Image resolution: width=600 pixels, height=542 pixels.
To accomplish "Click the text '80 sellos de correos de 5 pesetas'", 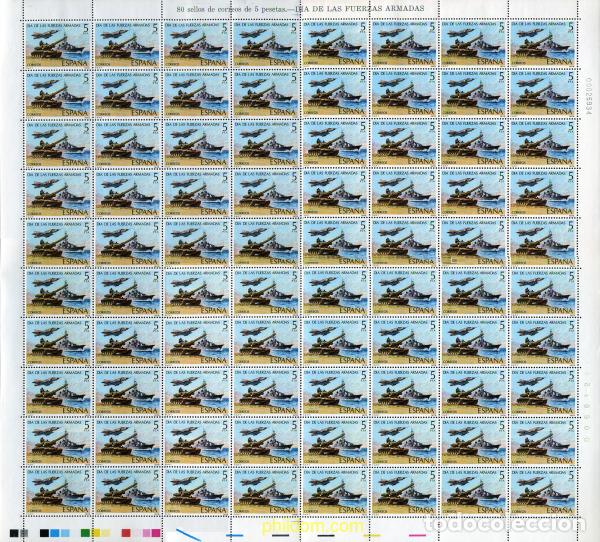I will (x=231, y=9).
